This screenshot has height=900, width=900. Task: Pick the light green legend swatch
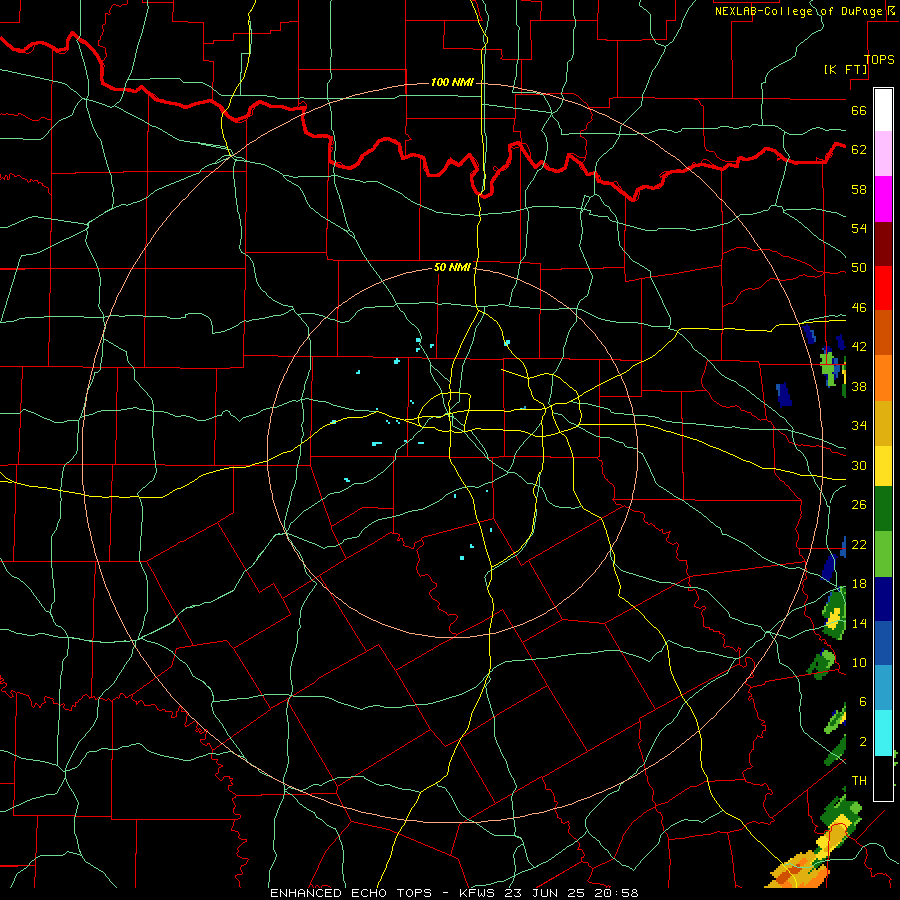pos(883,554)
